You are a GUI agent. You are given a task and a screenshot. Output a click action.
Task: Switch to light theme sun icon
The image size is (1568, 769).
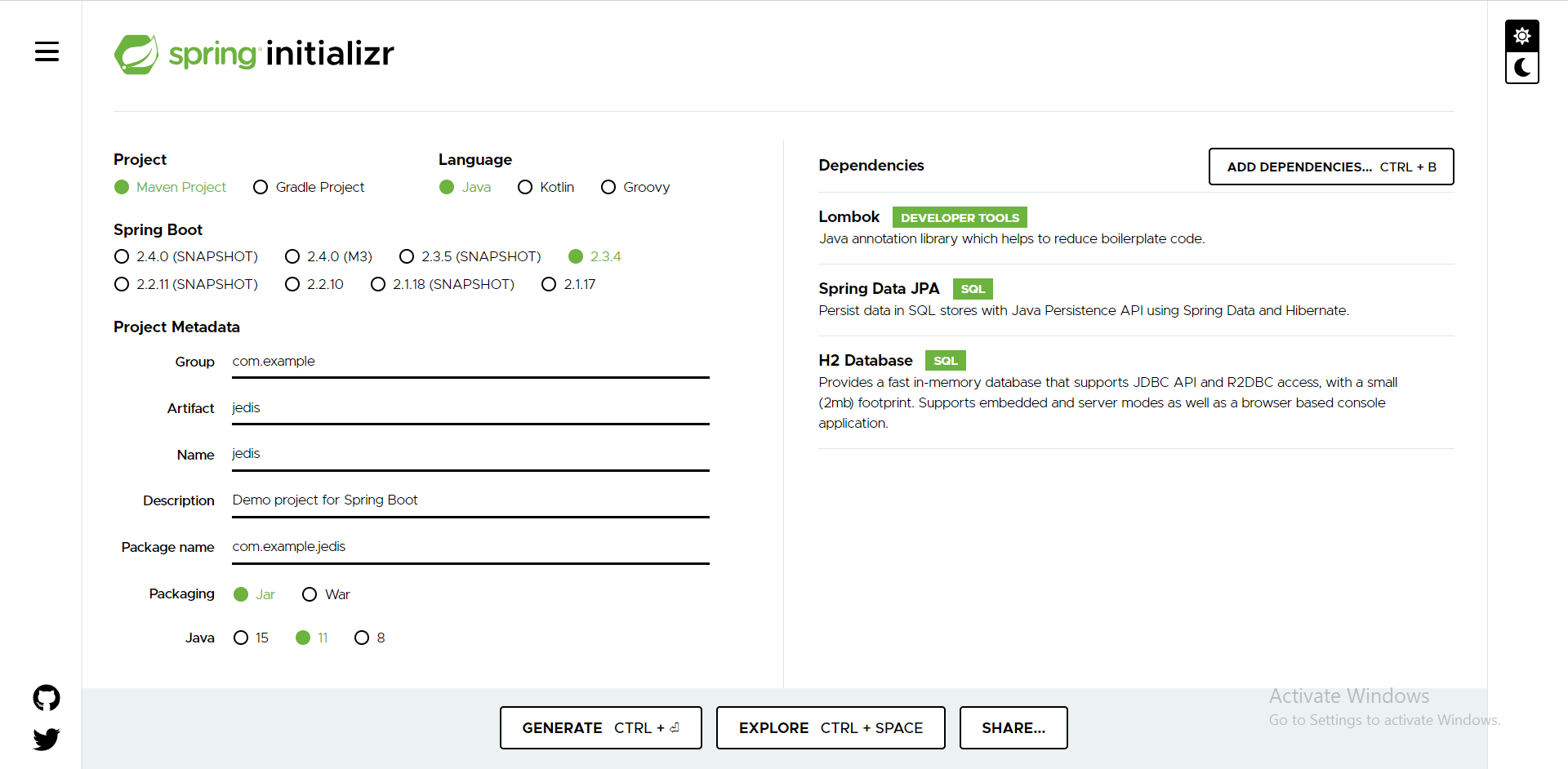tap(1522, 36)
